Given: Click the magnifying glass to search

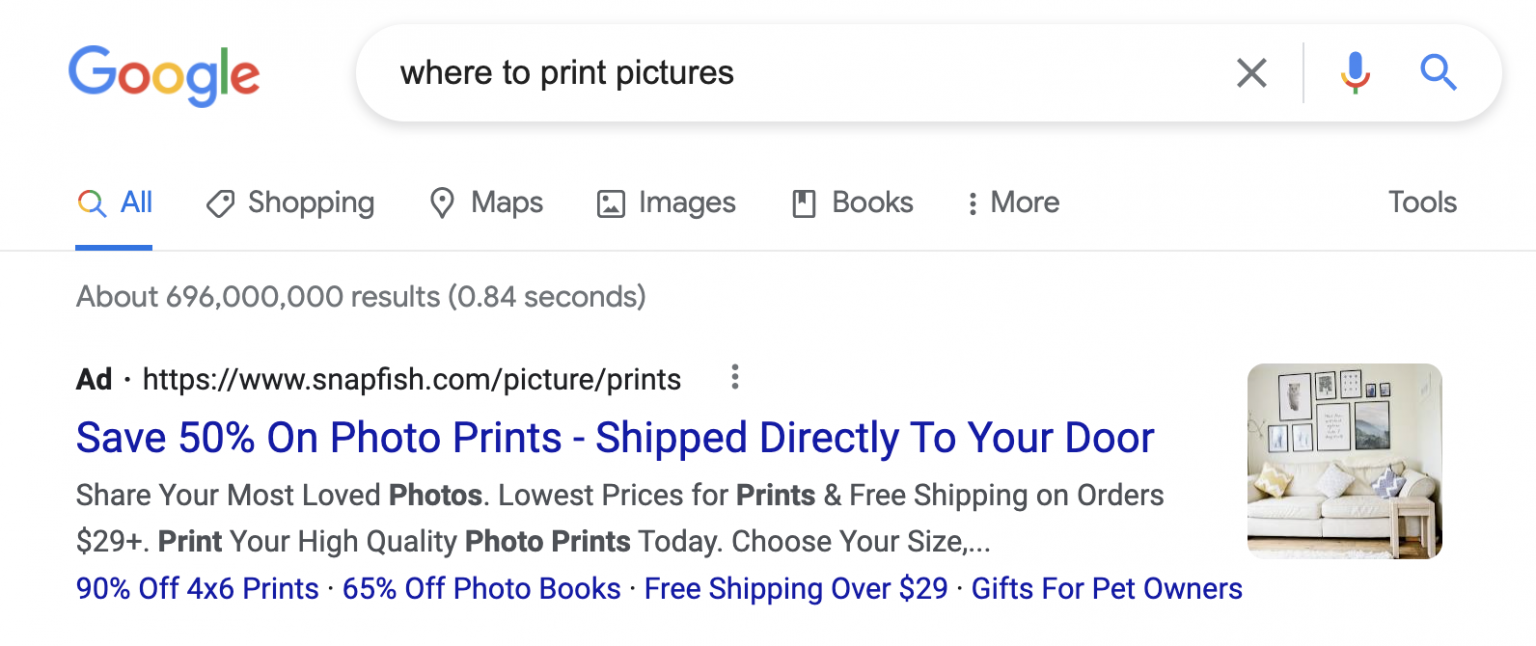Looking at the screenshot, I should (x=1438, y=72).
